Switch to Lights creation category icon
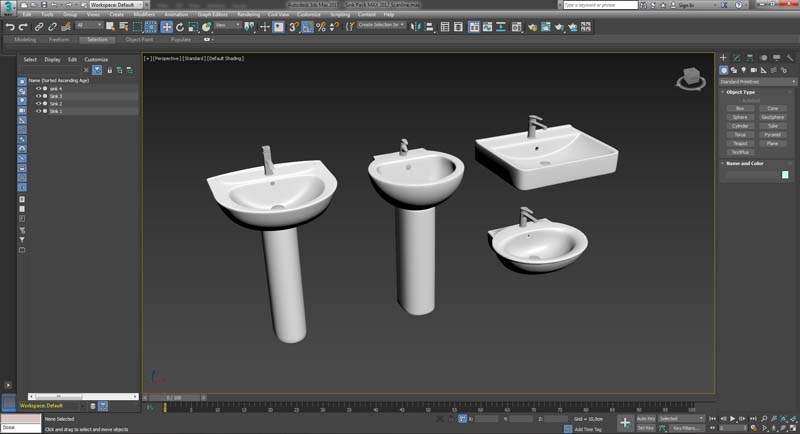Screen dimensions: 800x434 click(x=744, y=69)
